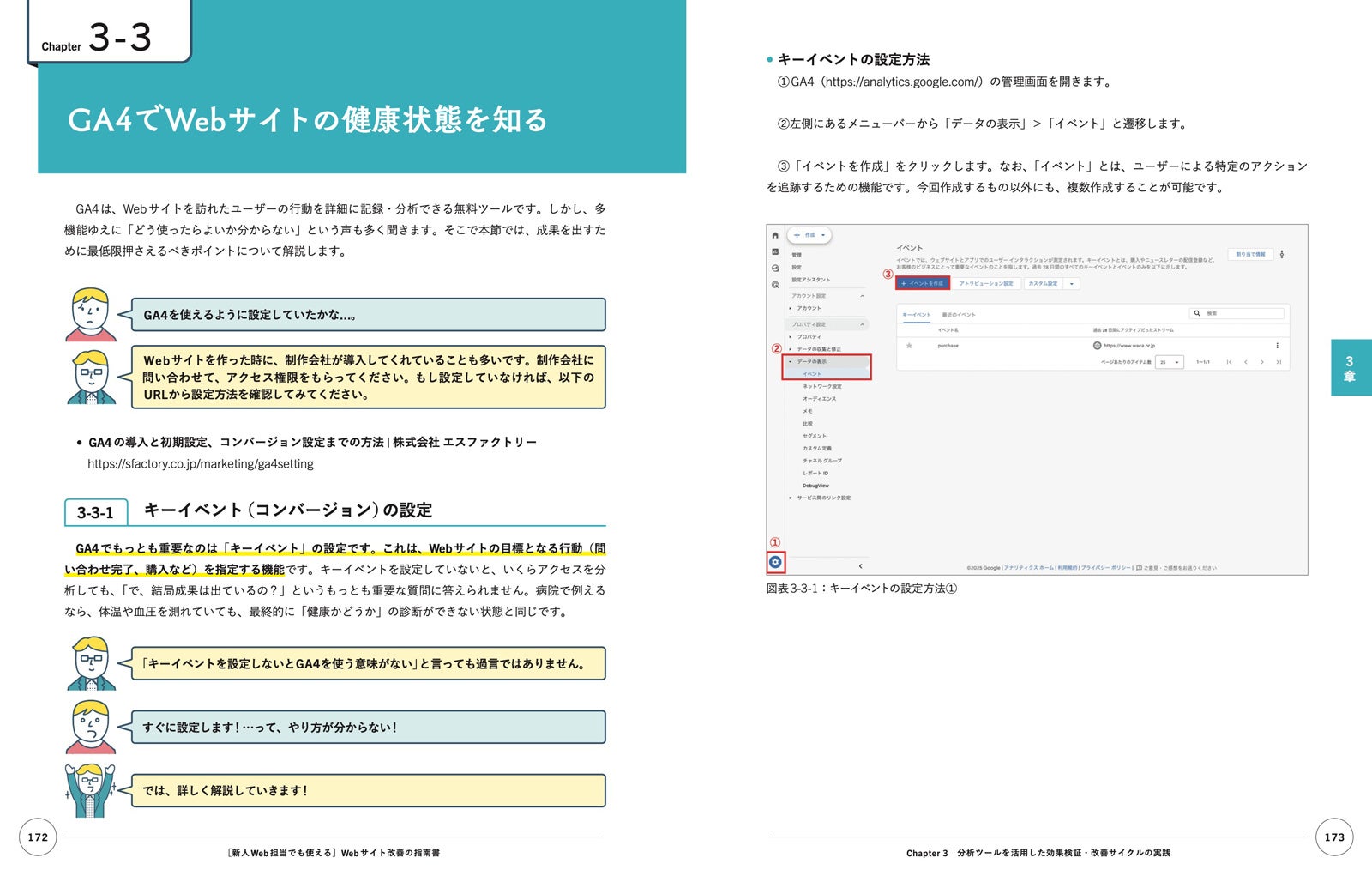Click the Home icon in the GA4 sidebar

click(775, 235)
